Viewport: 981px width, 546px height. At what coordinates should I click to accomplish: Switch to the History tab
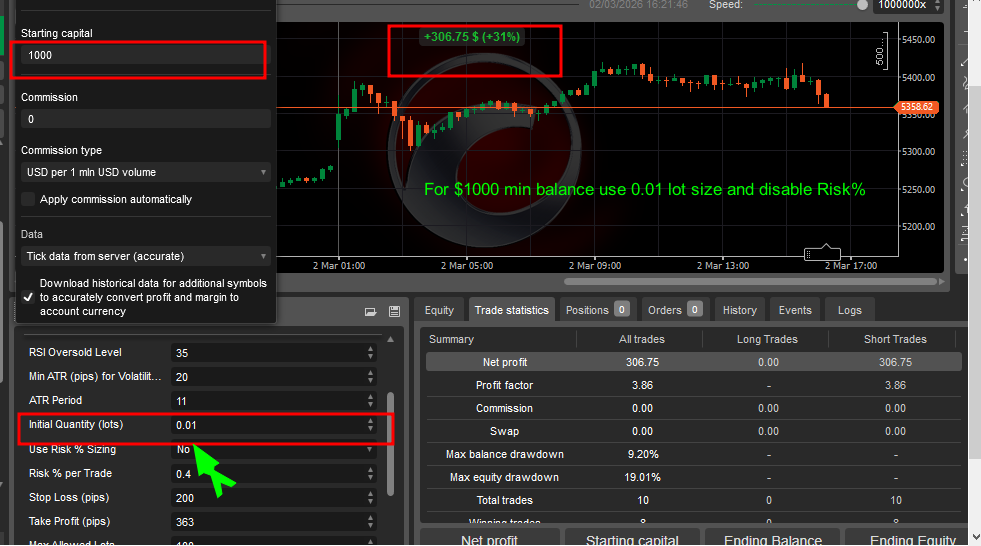click(x=740, y=310)
